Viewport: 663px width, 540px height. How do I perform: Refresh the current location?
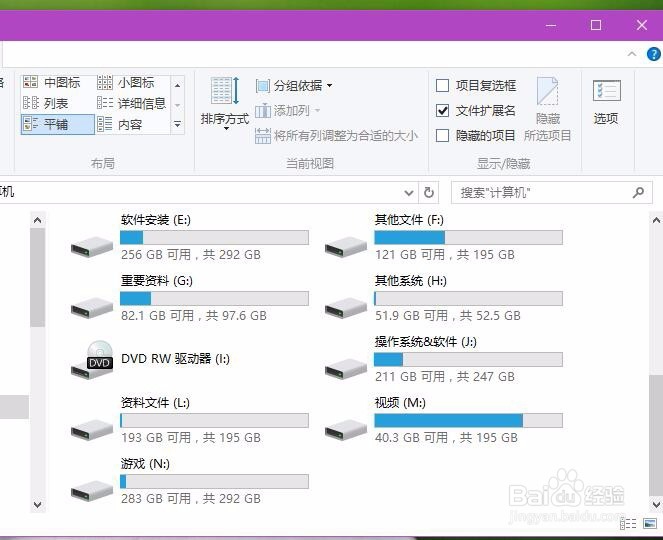[x=429, y=193]
